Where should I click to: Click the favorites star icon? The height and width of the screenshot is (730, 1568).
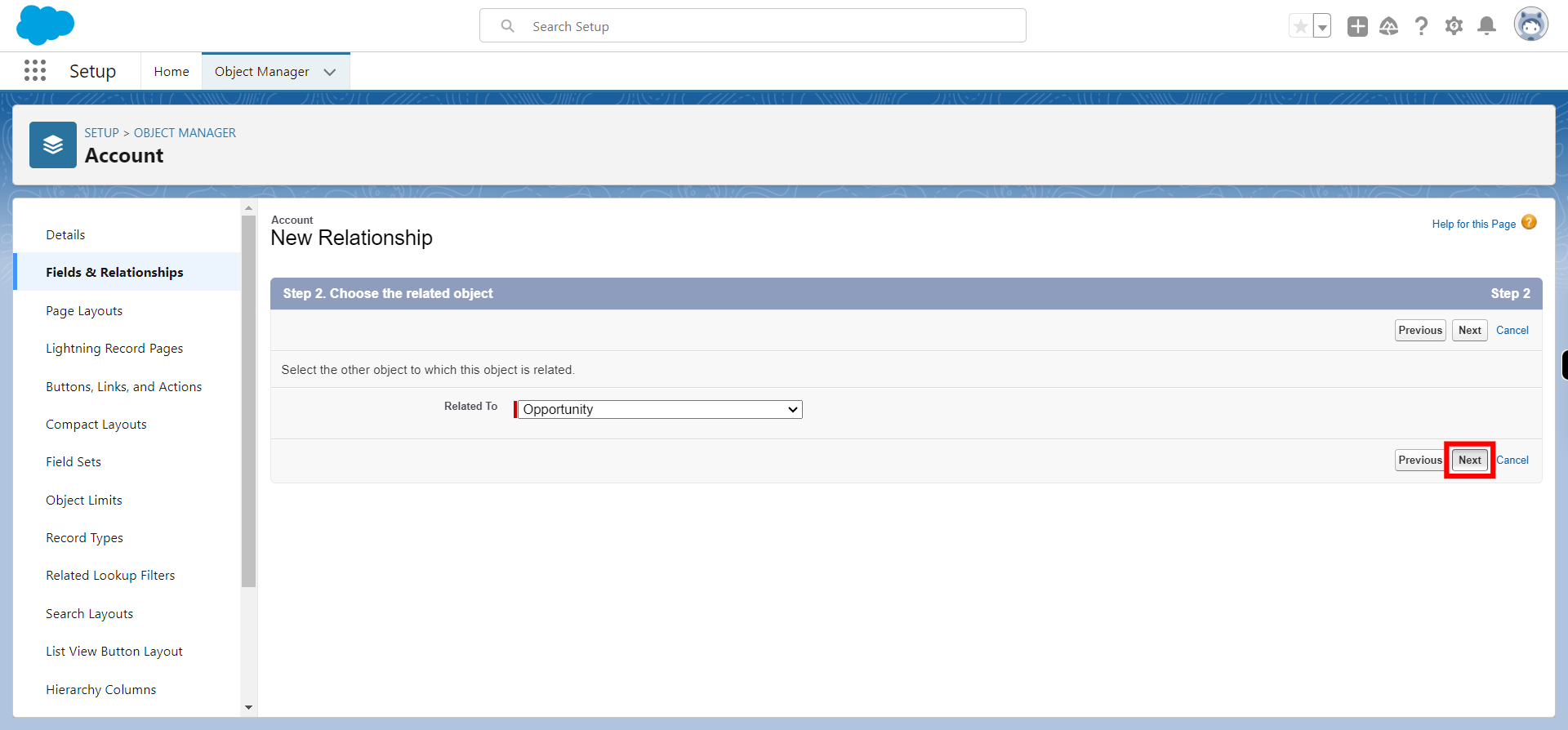[x=1301, y=26]
